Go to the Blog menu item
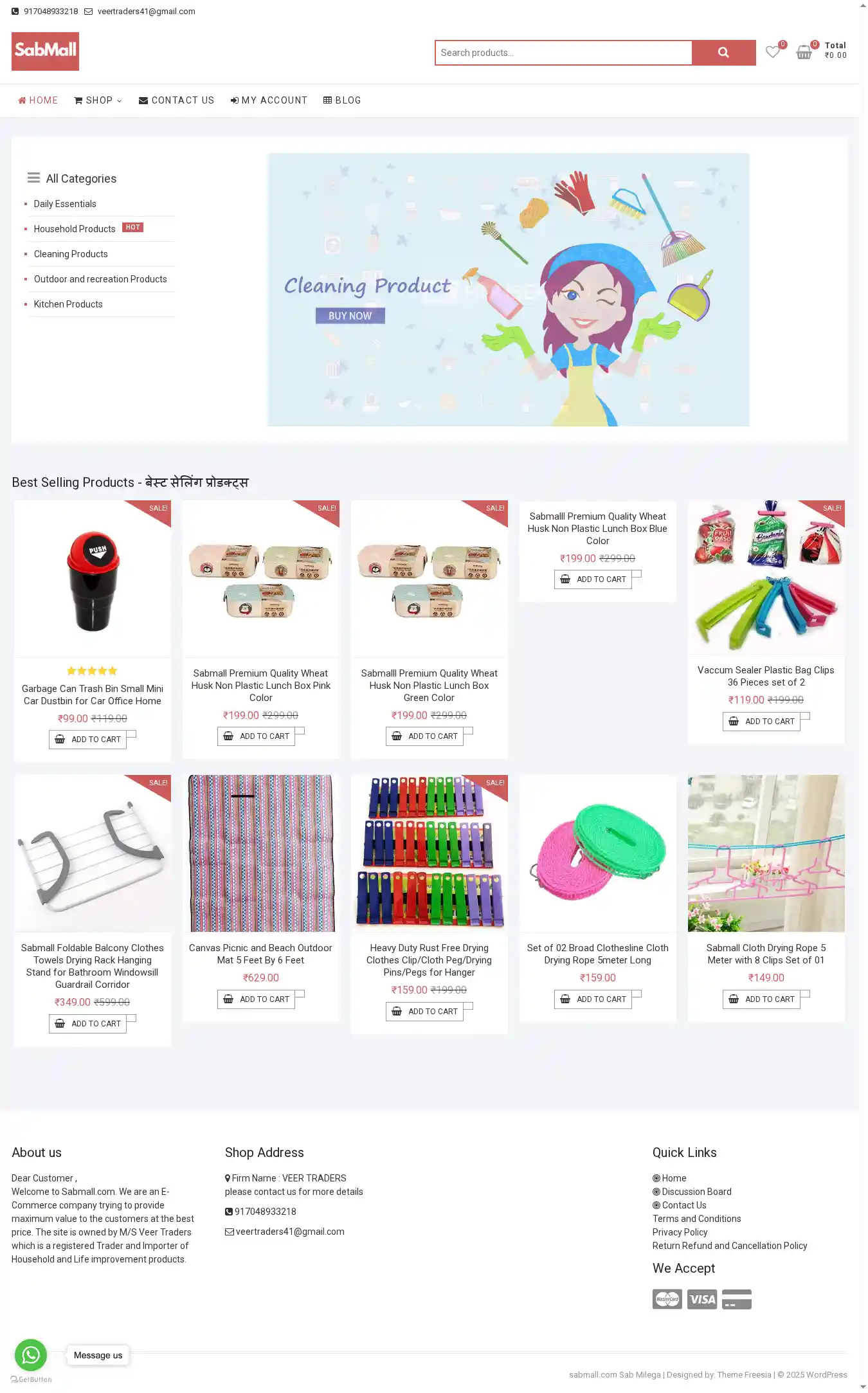This screenshot has height=1393, width=868. [x=342, y=100]
